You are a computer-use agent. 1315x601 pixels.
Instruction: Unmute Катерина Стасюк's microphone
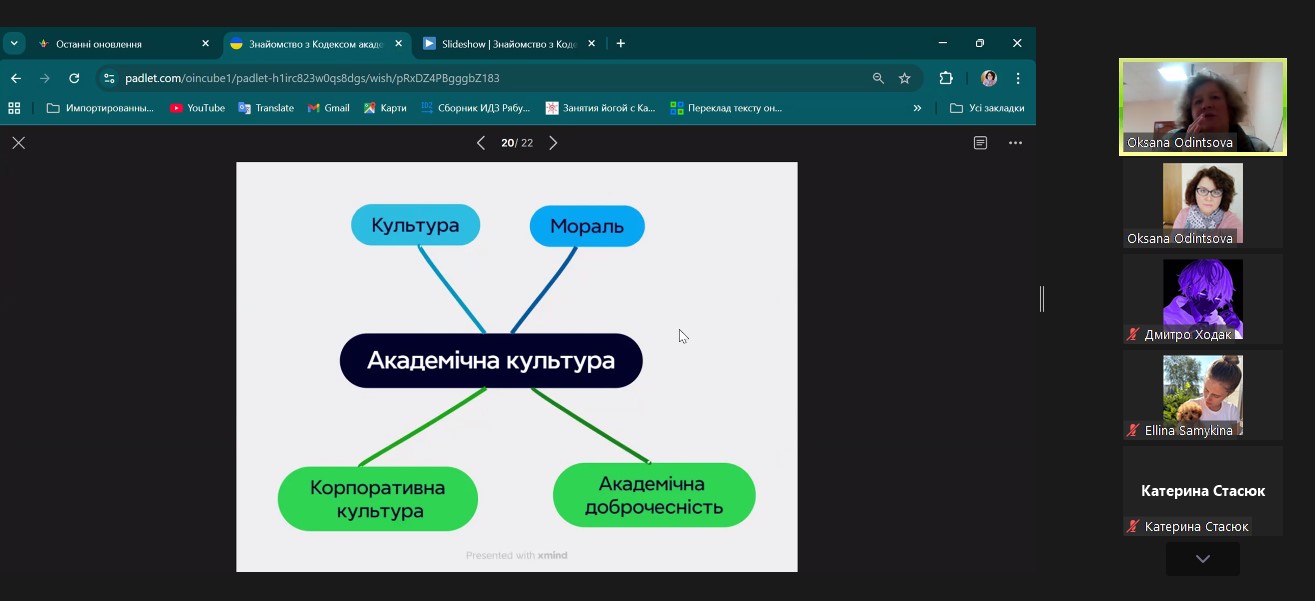click(1131, 526)
